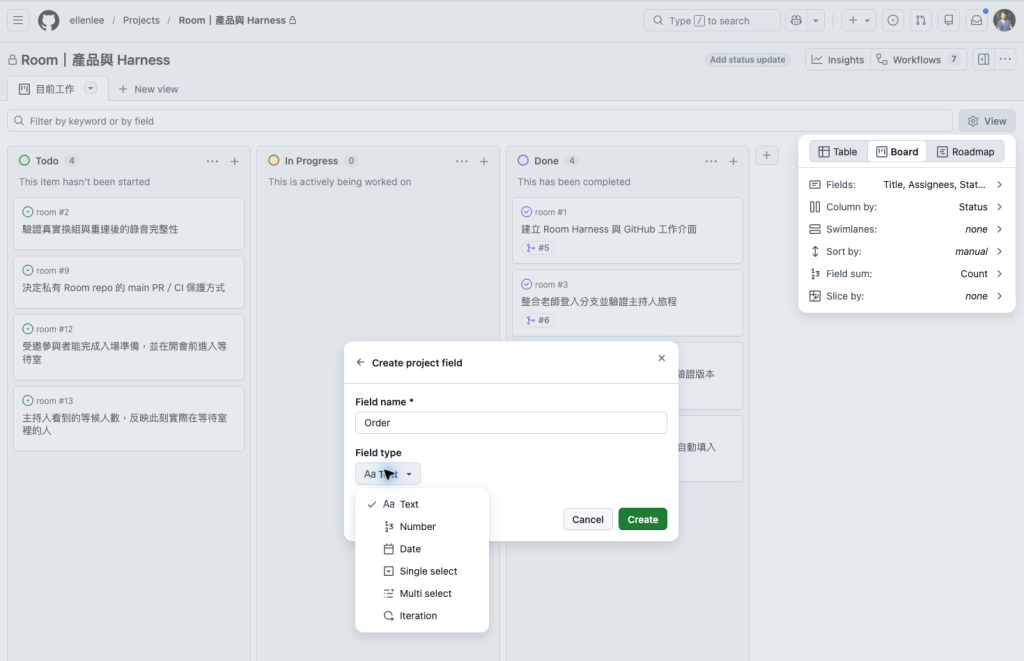Switch layout to Board
Viewport: 1024px width, 661px height.
[897, 152]
